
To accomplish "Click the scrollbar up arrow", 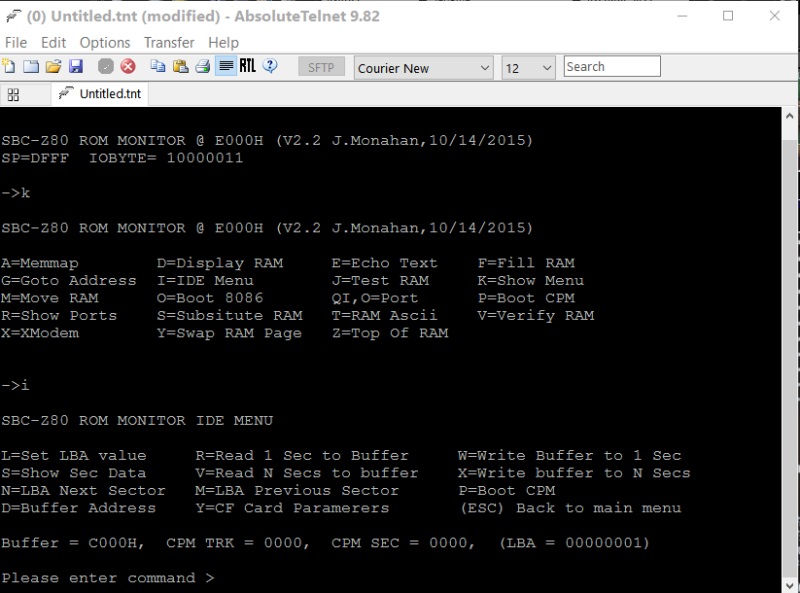I will pyautogui.click(x=789, y=116).
